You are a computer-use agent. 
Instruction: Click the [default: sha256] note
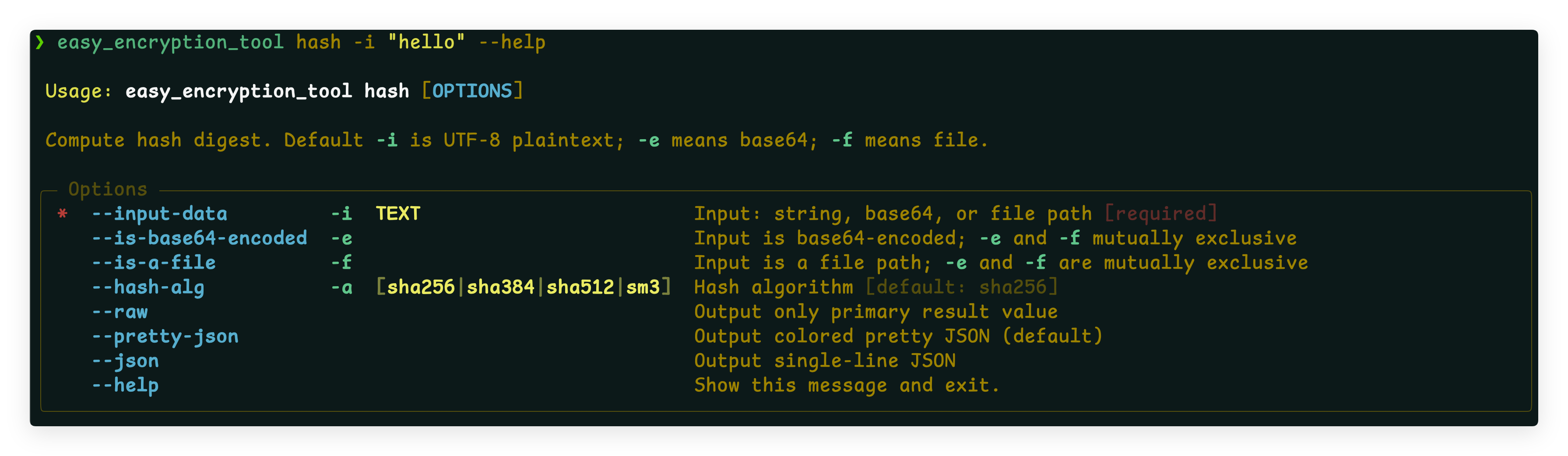click(962, 287)
